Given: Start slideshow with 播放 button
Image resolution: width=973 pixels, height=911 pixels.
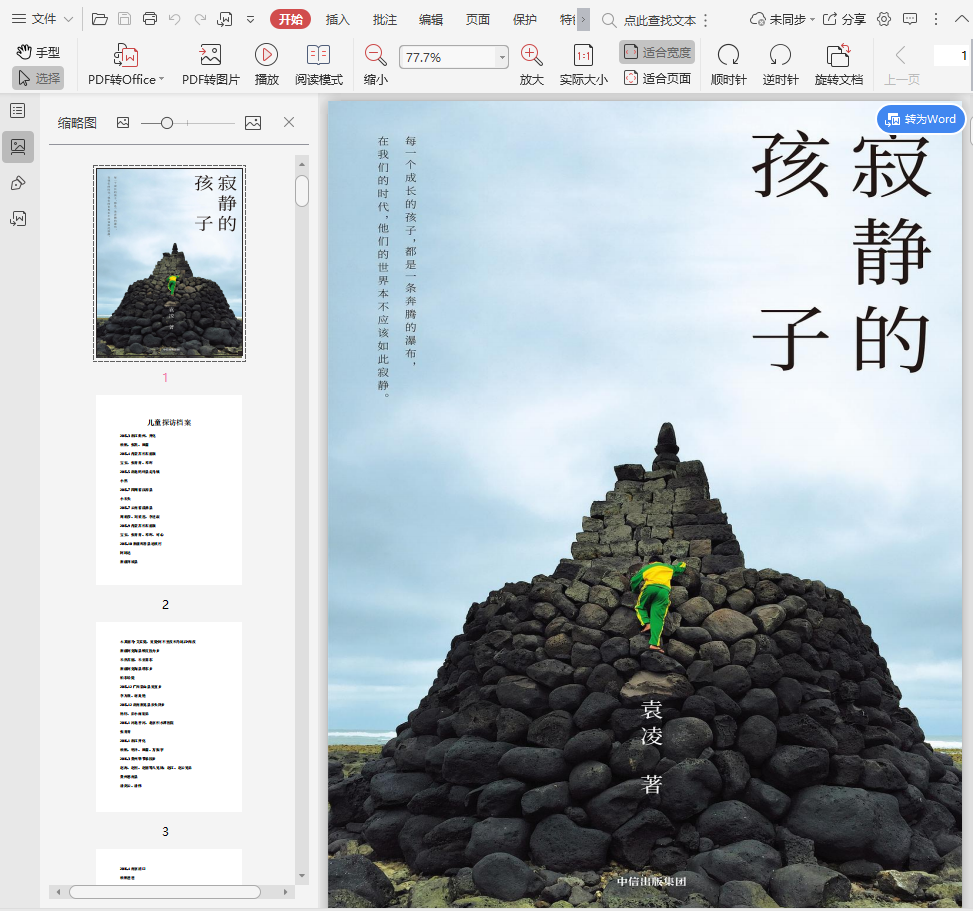Looking at the screenshot, I should tap(266, 66).
